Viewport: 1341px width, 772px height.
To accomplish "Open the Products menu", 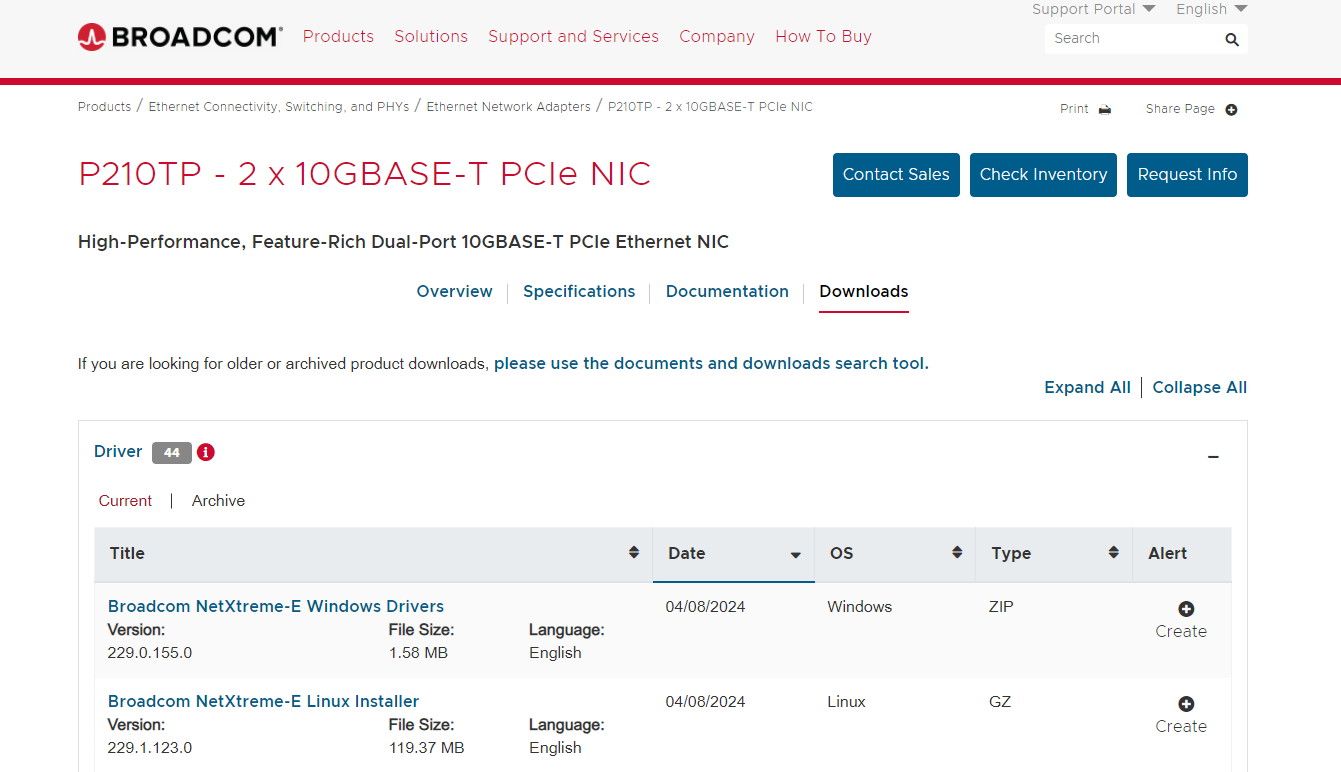I will 338,37.
